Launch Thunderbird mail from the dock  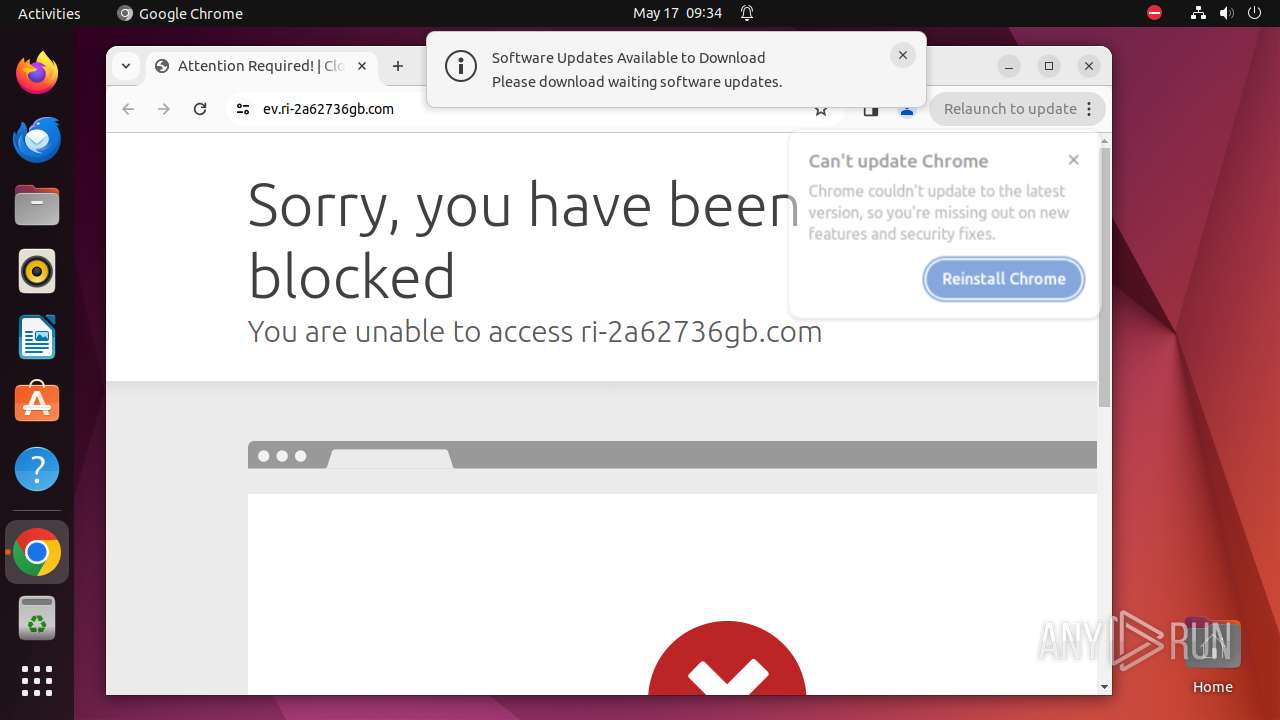pyautogui.click(x=37, y=140)
